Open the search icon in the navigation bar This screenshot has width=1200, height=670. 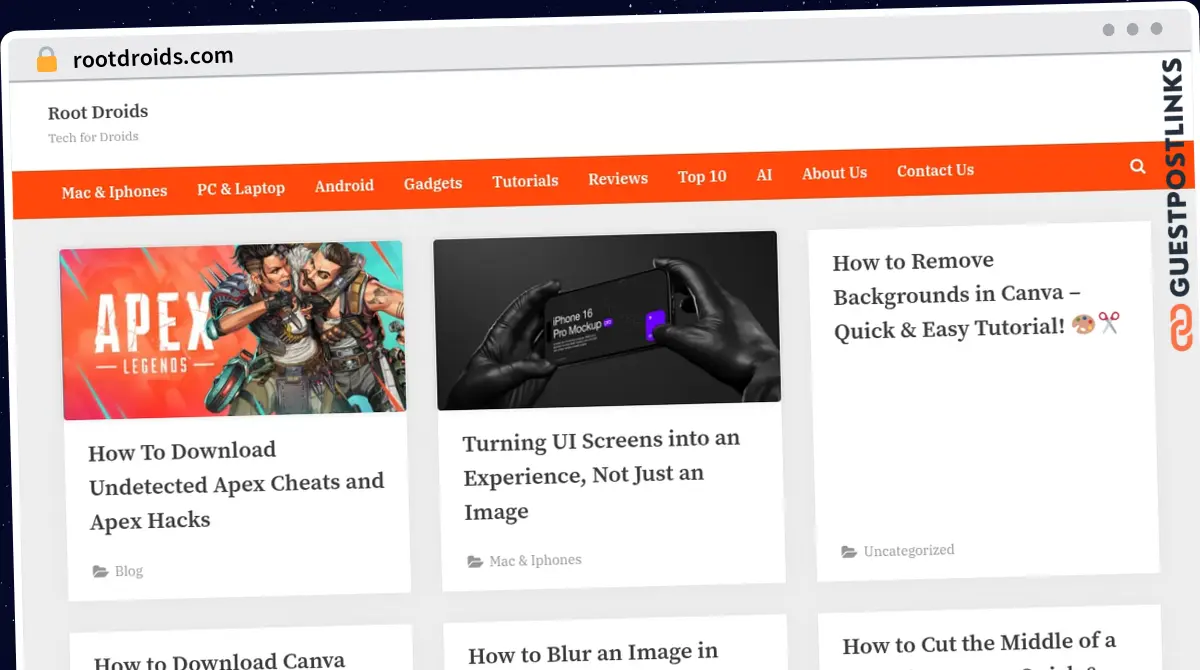pyautogui.click(x=1137, y=166)
